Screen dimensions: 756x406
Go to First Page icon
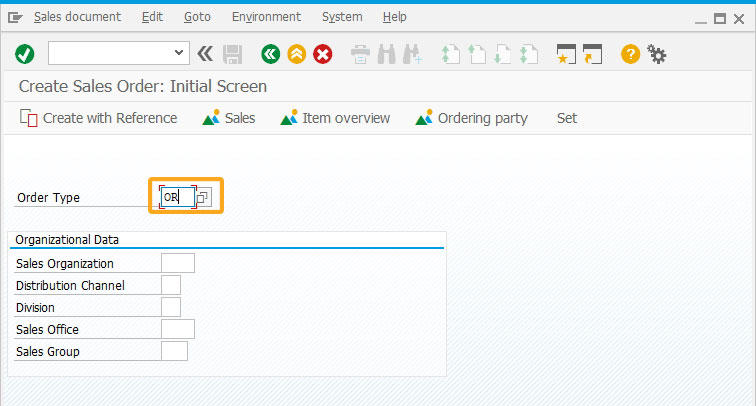(x=450, y=54)
